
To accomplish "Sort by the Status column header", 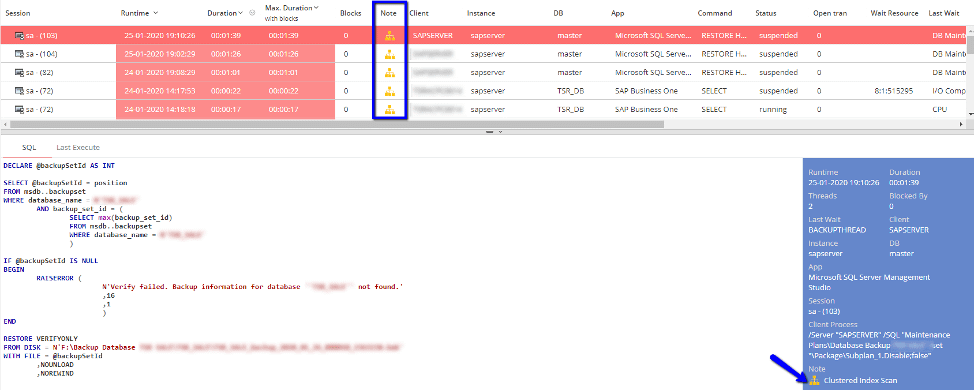I will pos(766,13).
